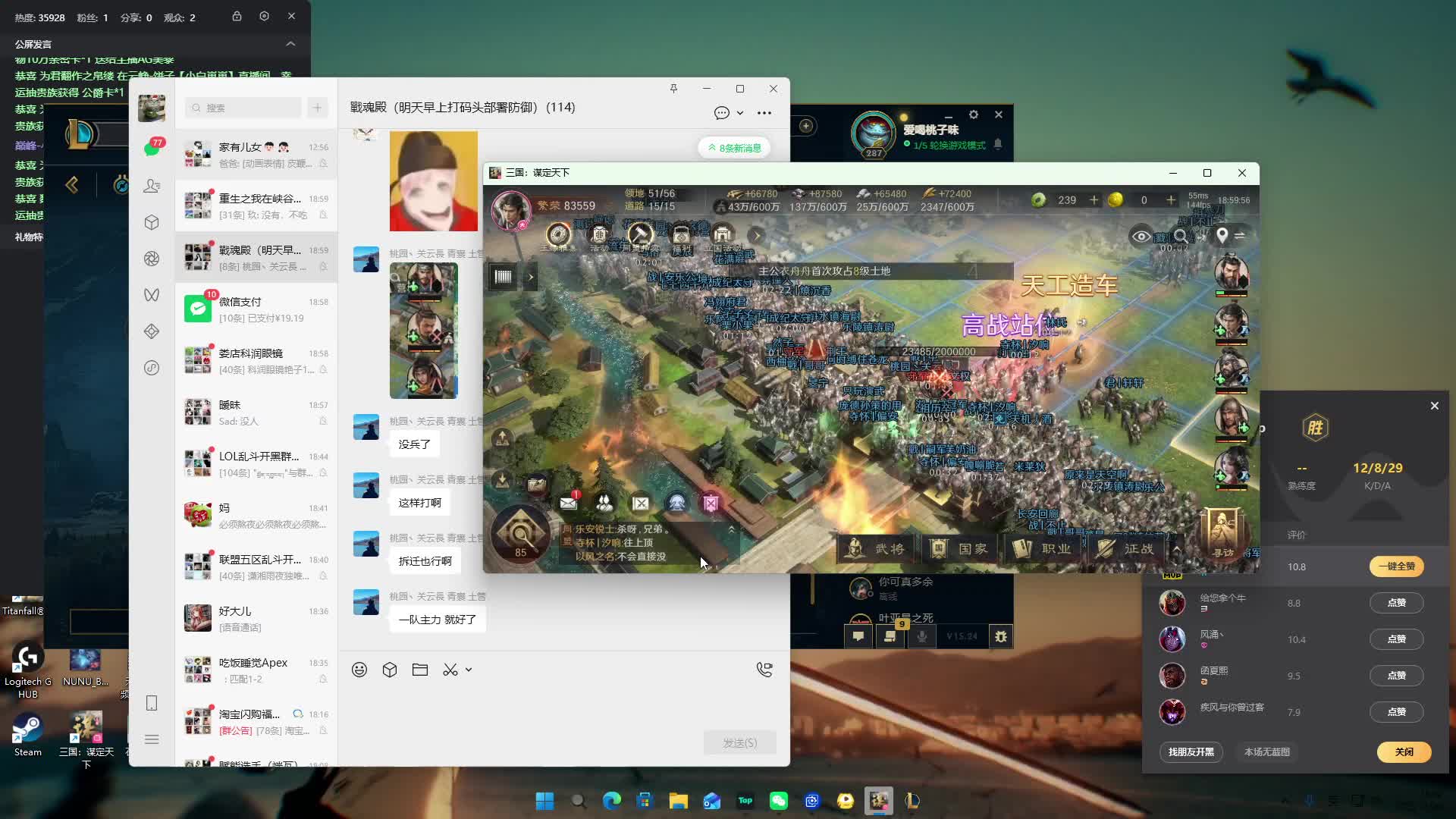1456x819 pixels.
Task: Click the magnifier search icon on game map
Action: coord(1181,236)
